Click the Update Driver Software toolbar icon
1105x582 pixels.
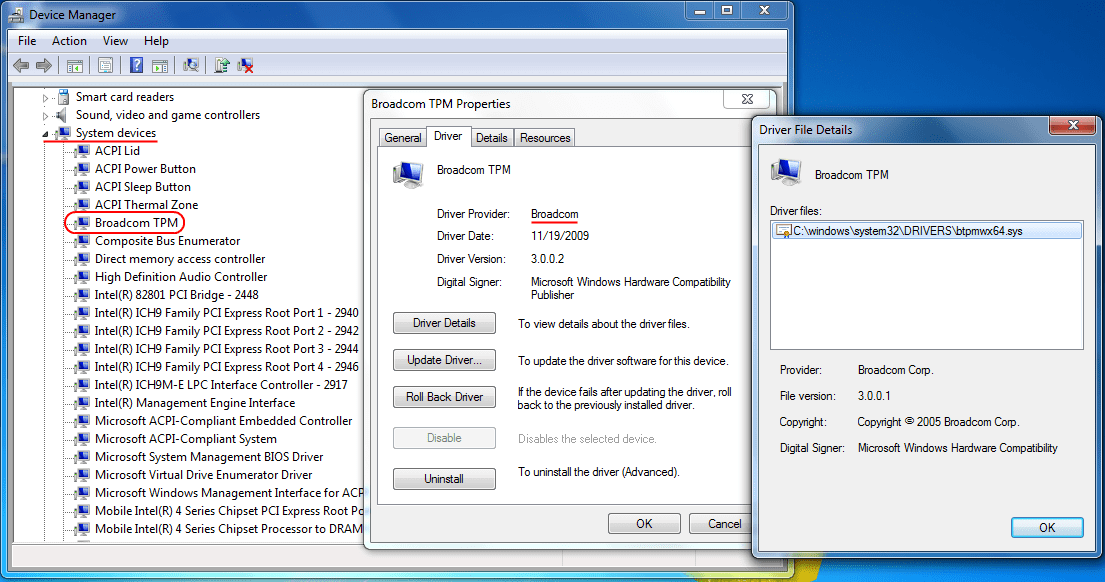click(222, 66)
